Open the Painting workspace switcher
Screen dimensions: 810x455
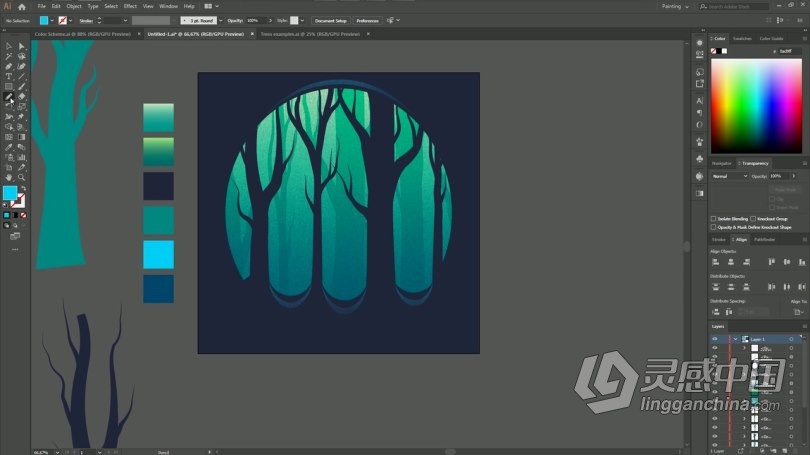(x=675, y=7)
